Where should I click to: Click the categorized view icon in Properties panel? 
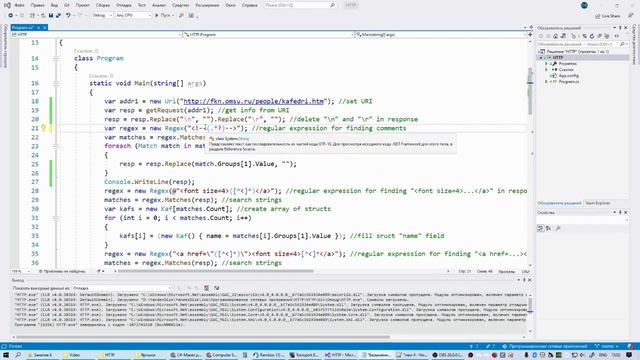[540, 229]
